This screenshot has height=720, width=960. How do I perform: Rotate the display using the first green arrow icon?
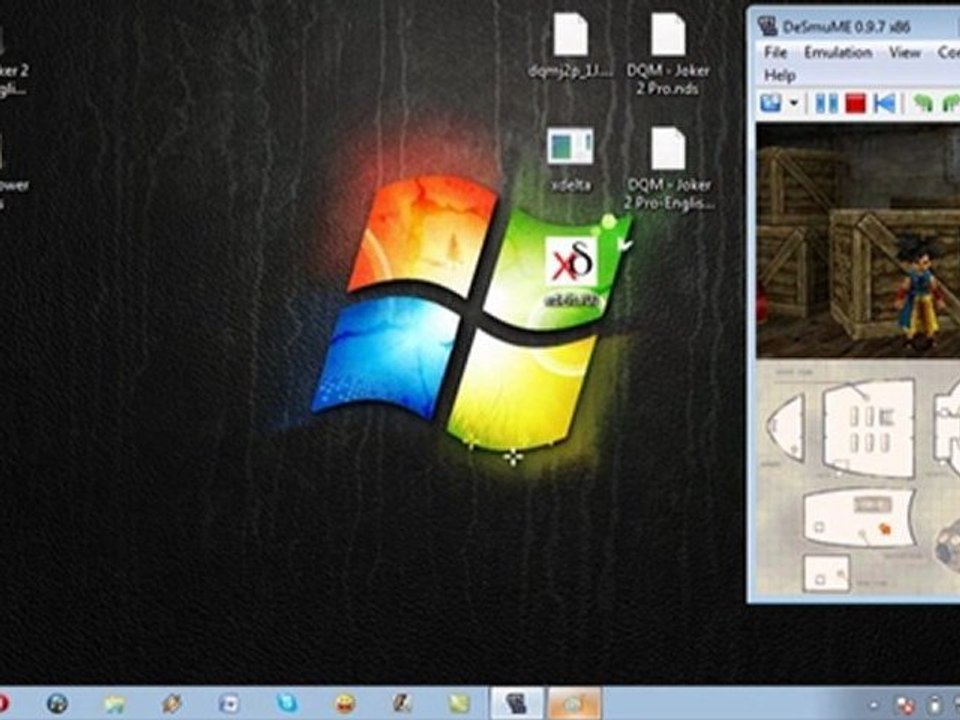coord(923,103)
